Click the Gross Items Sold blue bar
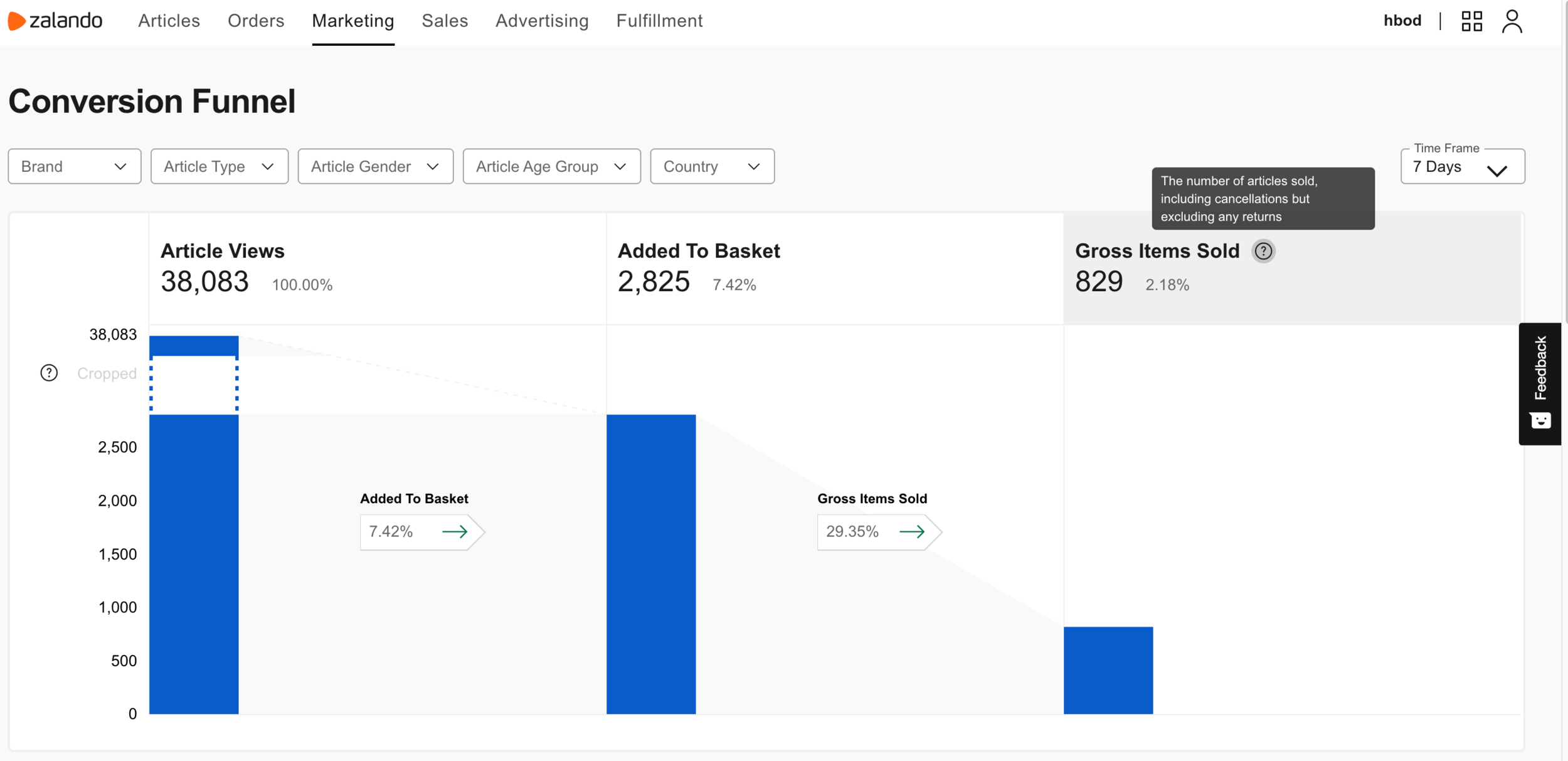 pos(1108,670)
